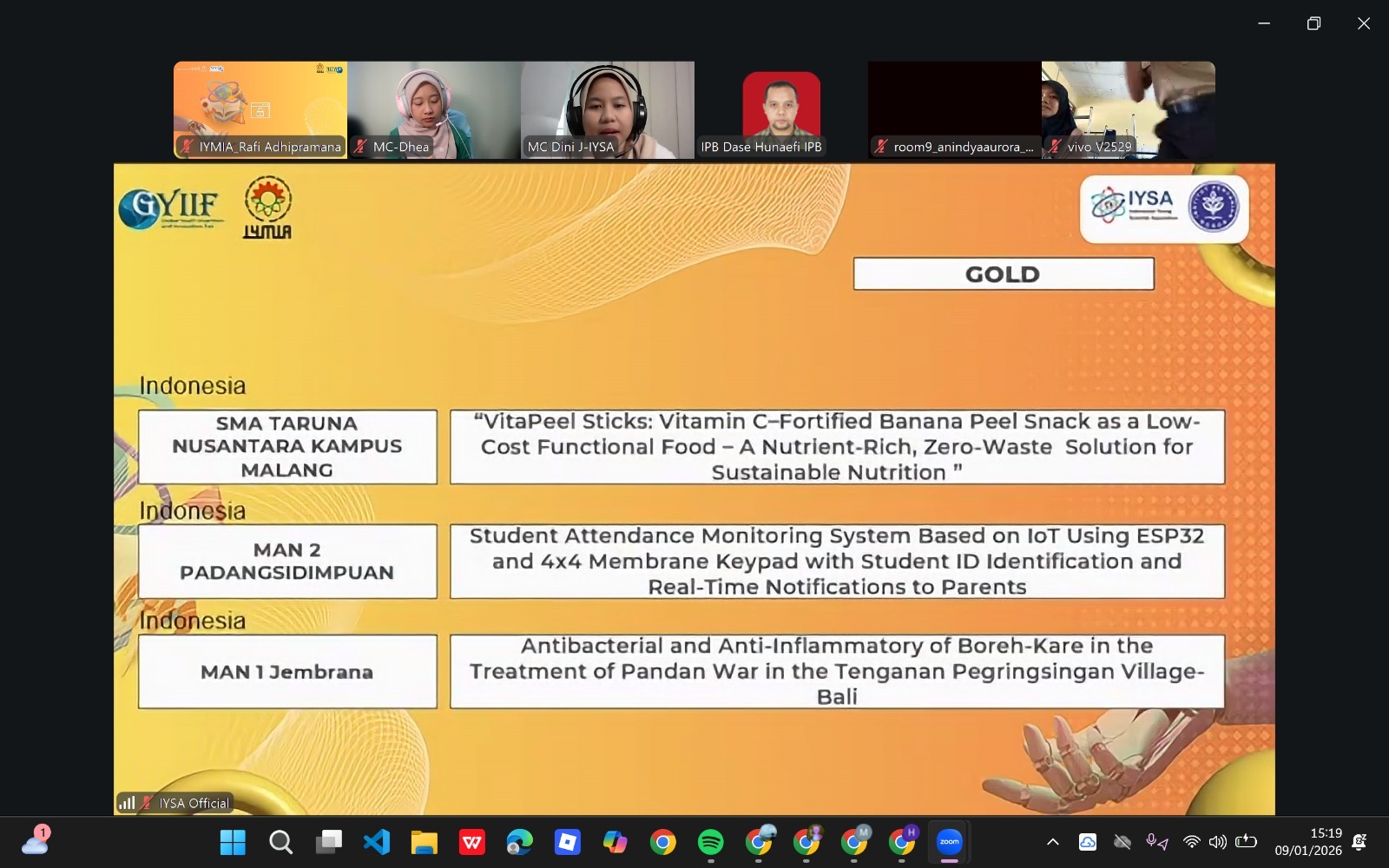The width and height of the screenshot is (1389, 868).
Task: Open Copilot from the taskbar
Action: coord(615,842)
